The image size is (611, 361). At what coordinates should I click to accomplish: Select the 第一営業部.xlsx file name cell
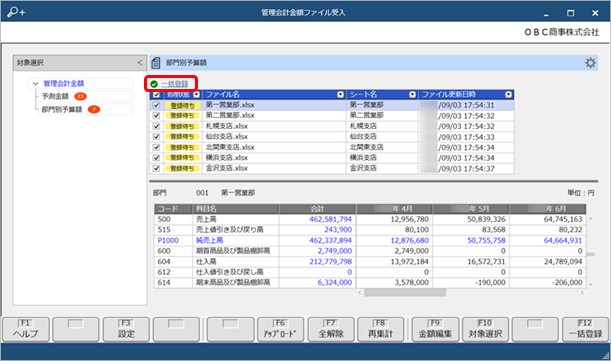click(274, 105)
